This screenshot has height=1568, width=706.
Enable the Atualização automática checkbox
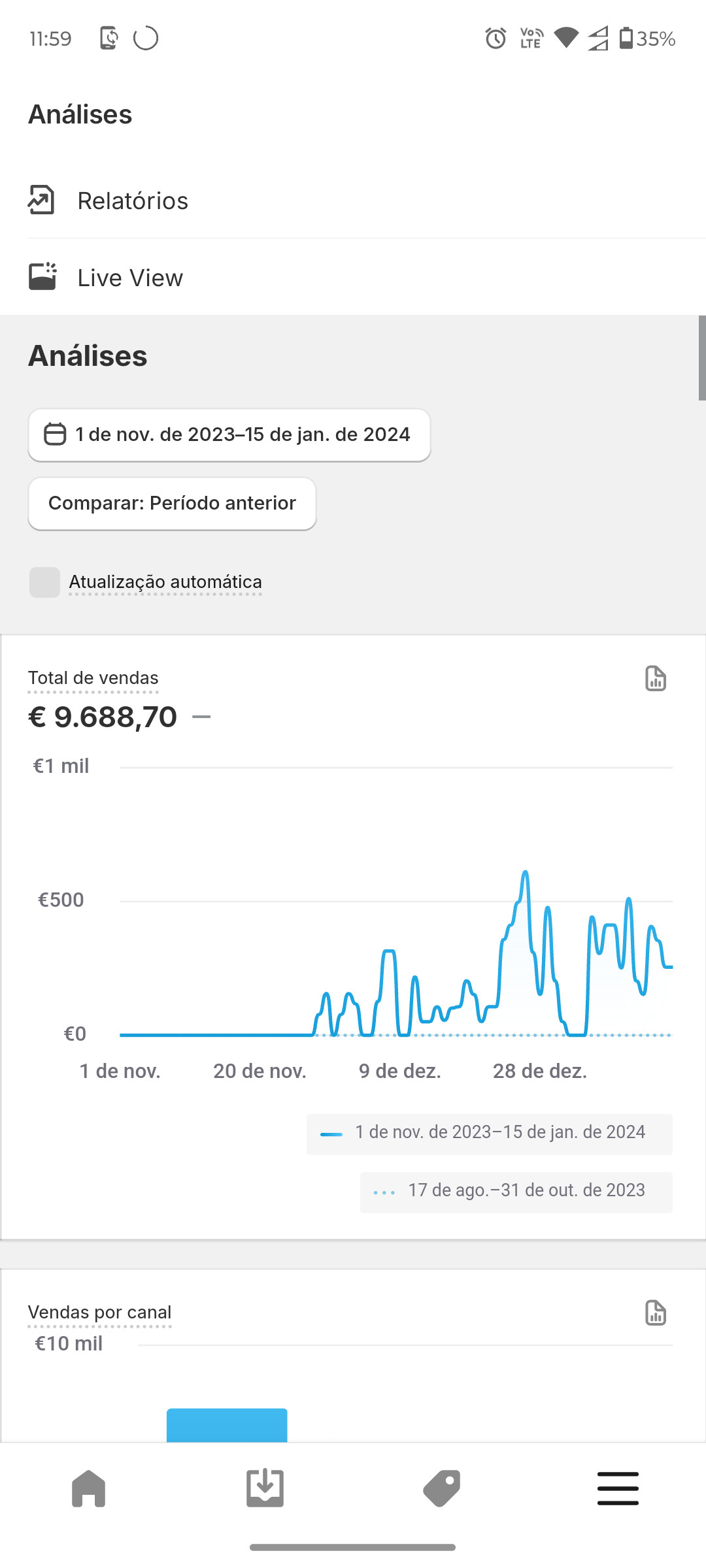point(44,582)
